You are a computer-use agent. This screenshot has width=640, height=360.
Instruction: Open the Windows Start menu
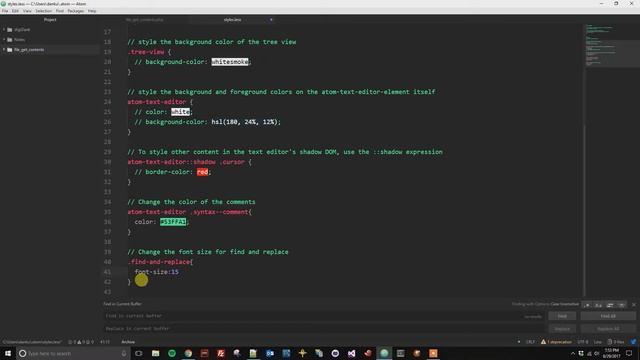8,353
